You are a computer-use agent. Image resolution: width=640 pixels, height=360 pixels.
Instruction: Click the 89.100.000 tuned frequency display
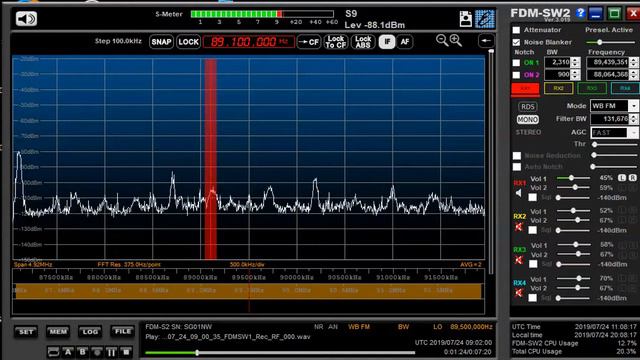(249, 42)
